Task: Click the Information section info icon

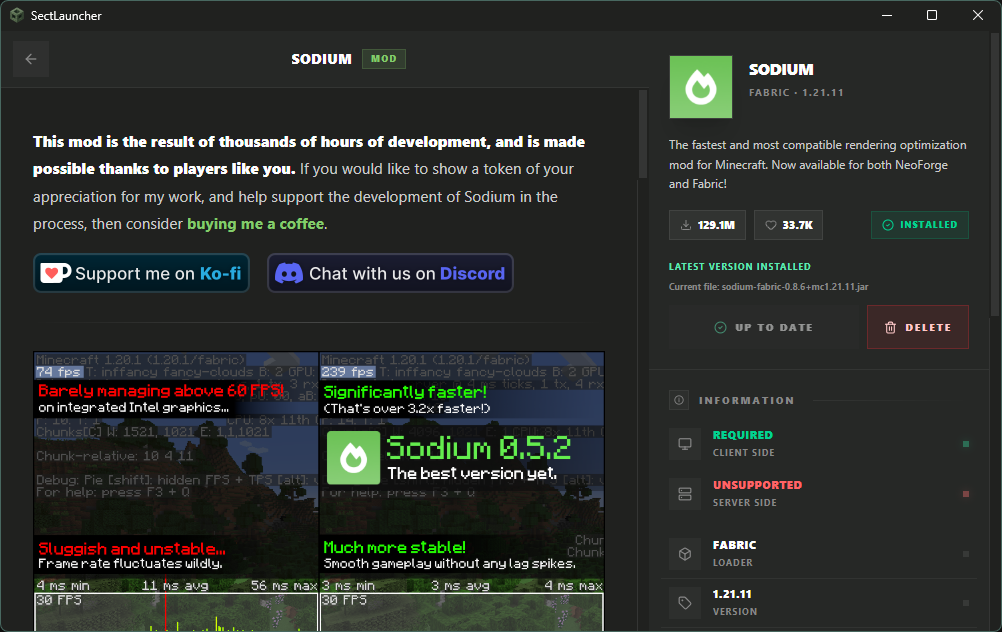Action: (680, 400)
